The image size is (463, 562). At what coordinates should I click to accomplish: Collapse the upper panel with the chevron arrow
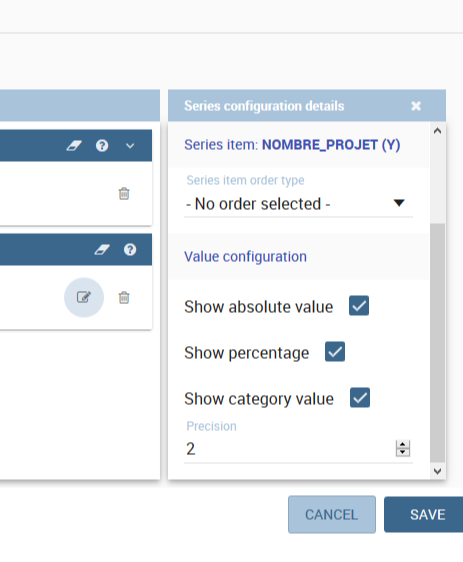[130, 146]
